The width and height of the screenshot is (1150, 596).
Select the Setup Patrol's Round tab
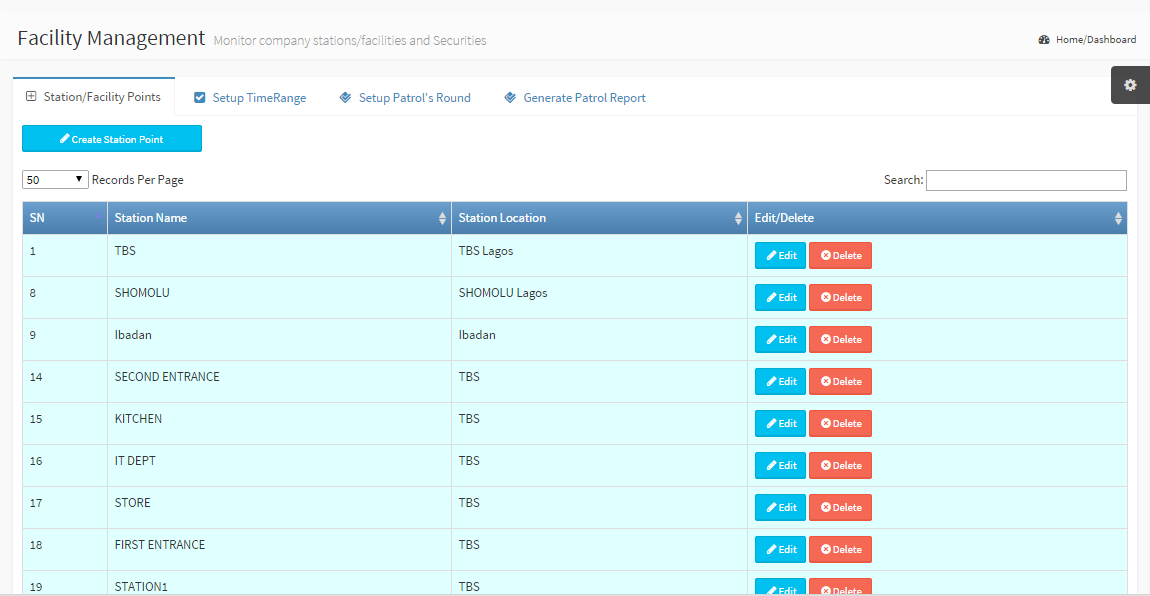point(414,98)
